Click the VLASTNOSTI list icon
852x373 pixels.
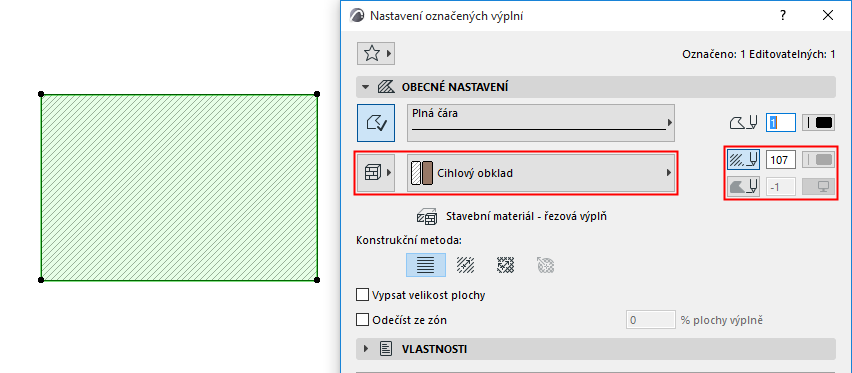coord(385,349)
